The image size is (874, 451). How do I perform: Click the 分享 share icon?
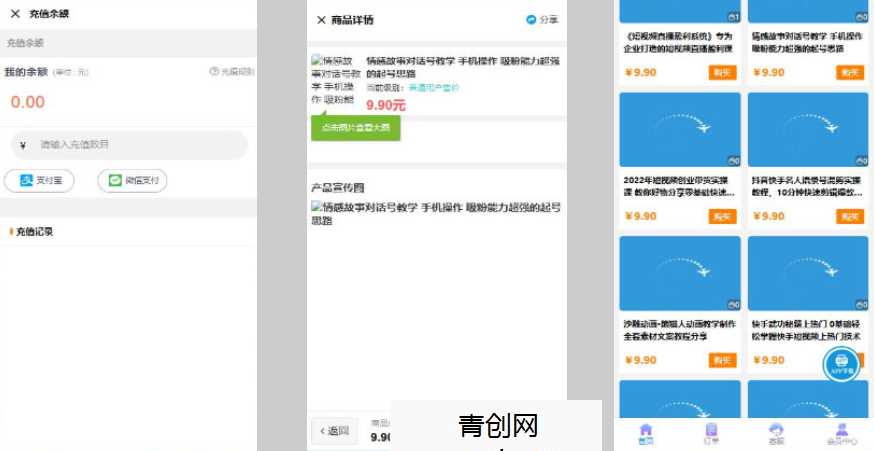(531, 20)
